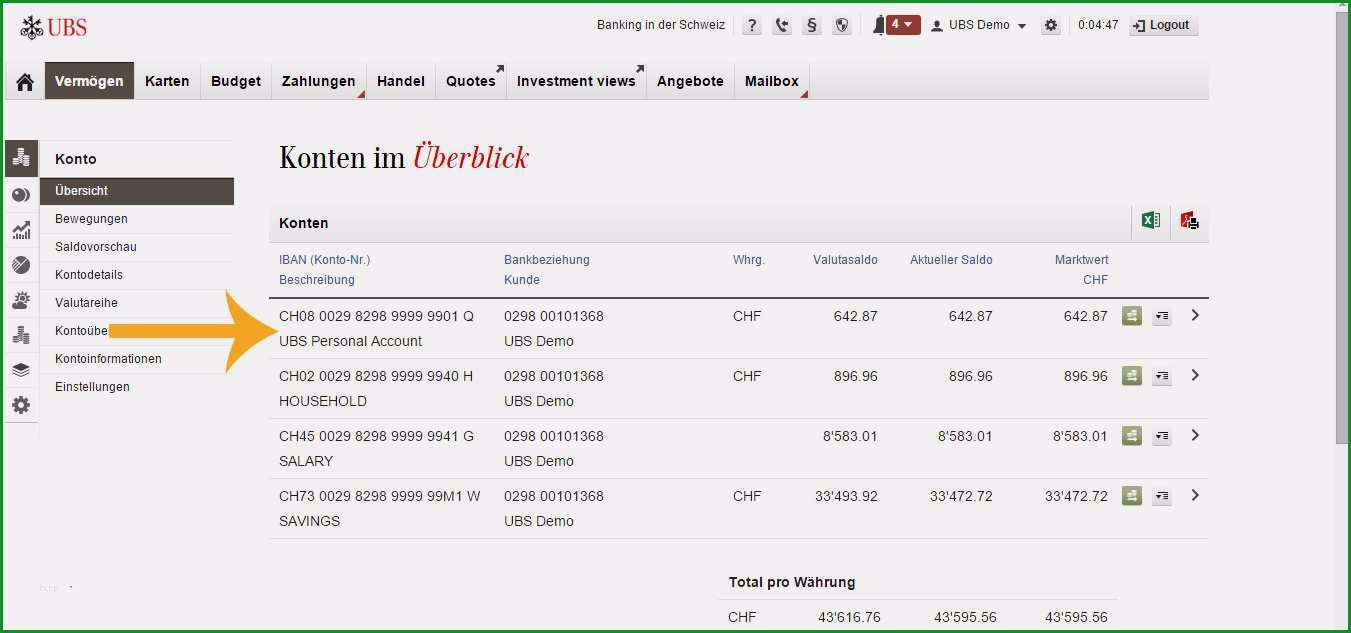Select the rising chart sidebar icon
This screenshot has width=1351, height=633.
click(x=21, y=230)
